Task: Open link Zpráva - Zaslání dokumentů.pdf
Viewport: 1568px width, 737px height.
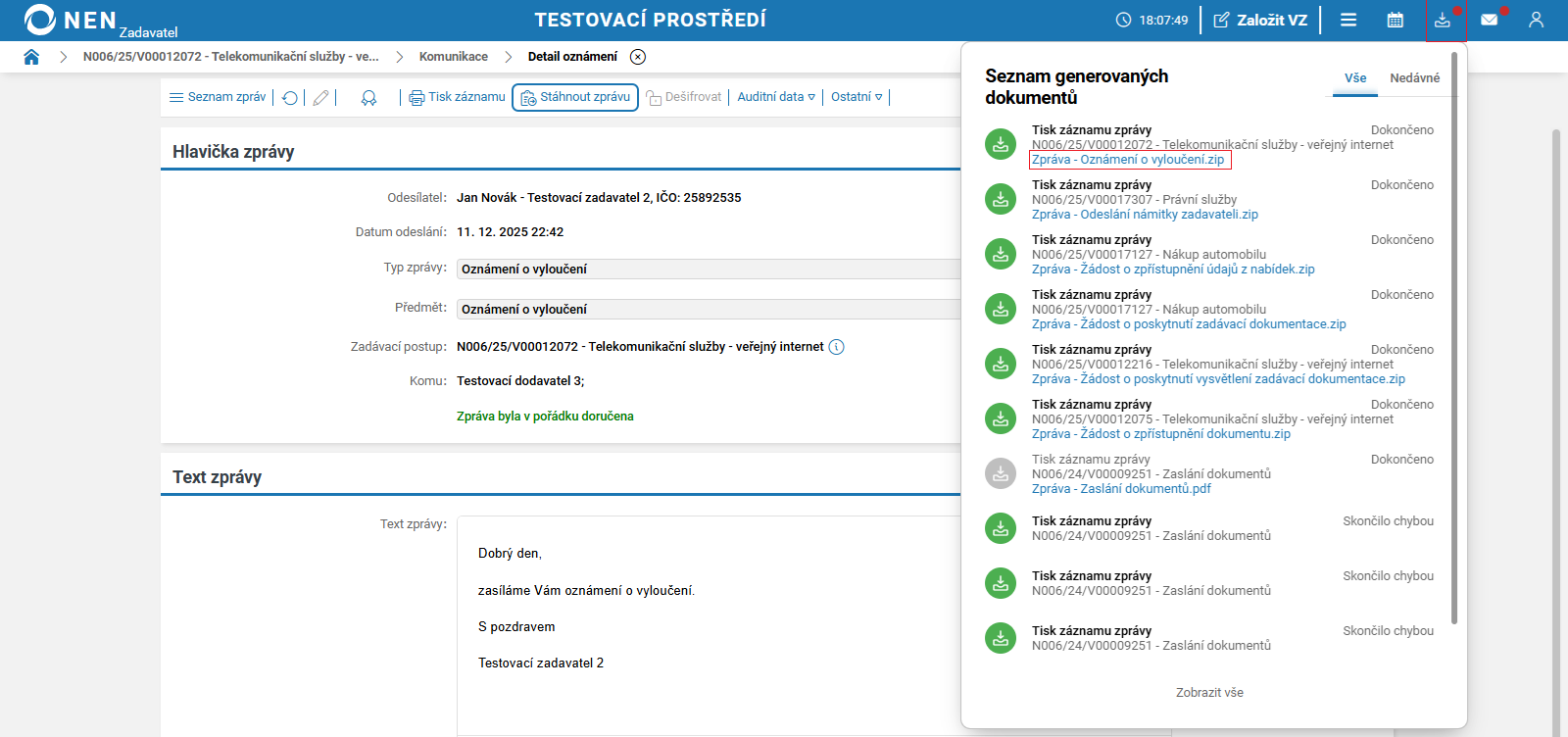Action: [x=1121, y=489]
